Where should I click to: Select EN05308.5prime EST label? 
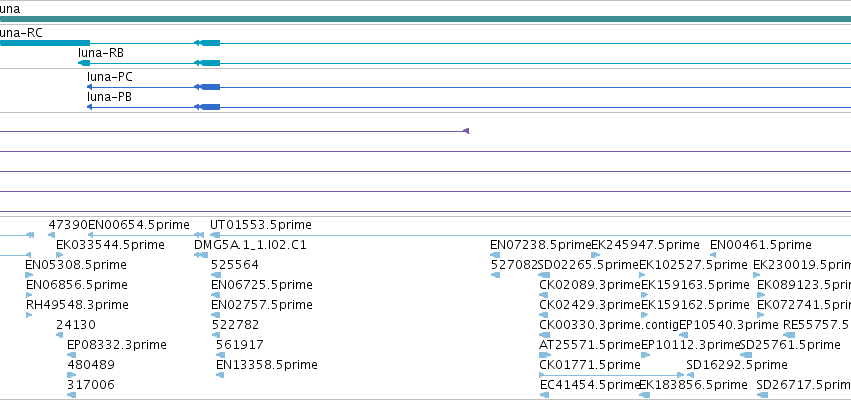click(x=76, y=265)
